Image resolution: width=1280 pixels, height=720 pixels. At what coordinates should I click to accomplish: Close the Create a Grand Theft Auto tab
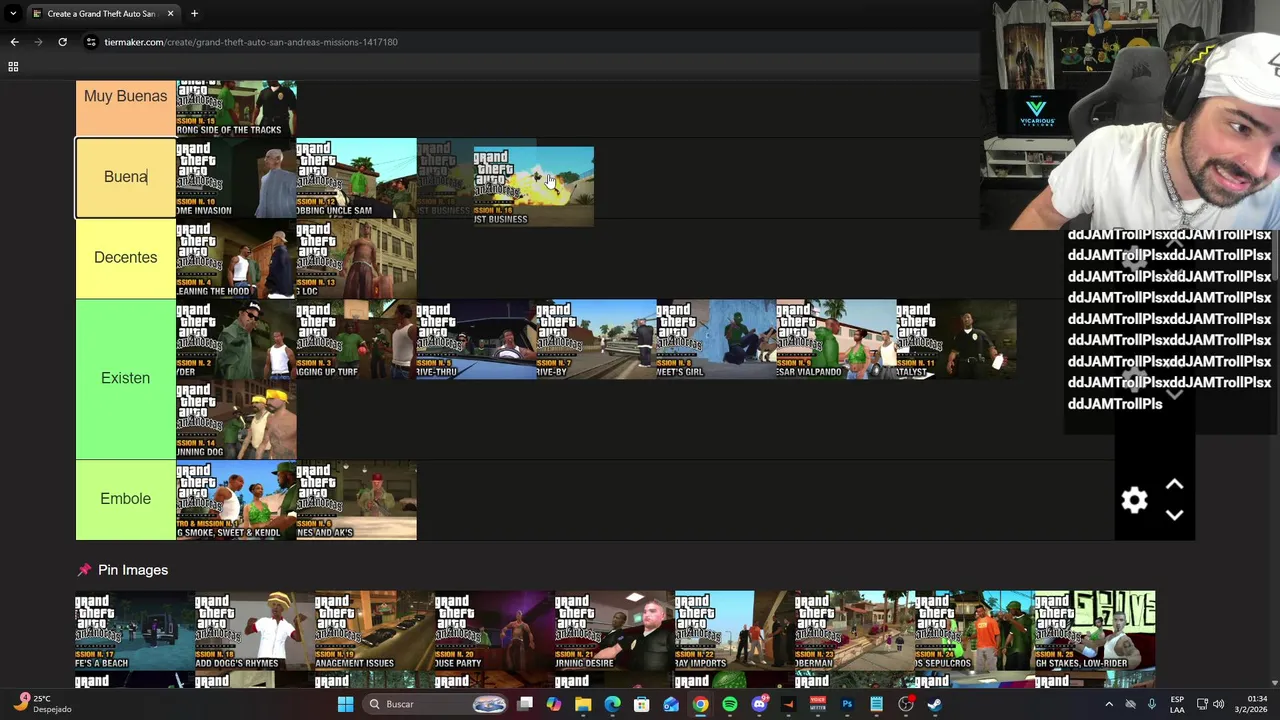(170, 14)
